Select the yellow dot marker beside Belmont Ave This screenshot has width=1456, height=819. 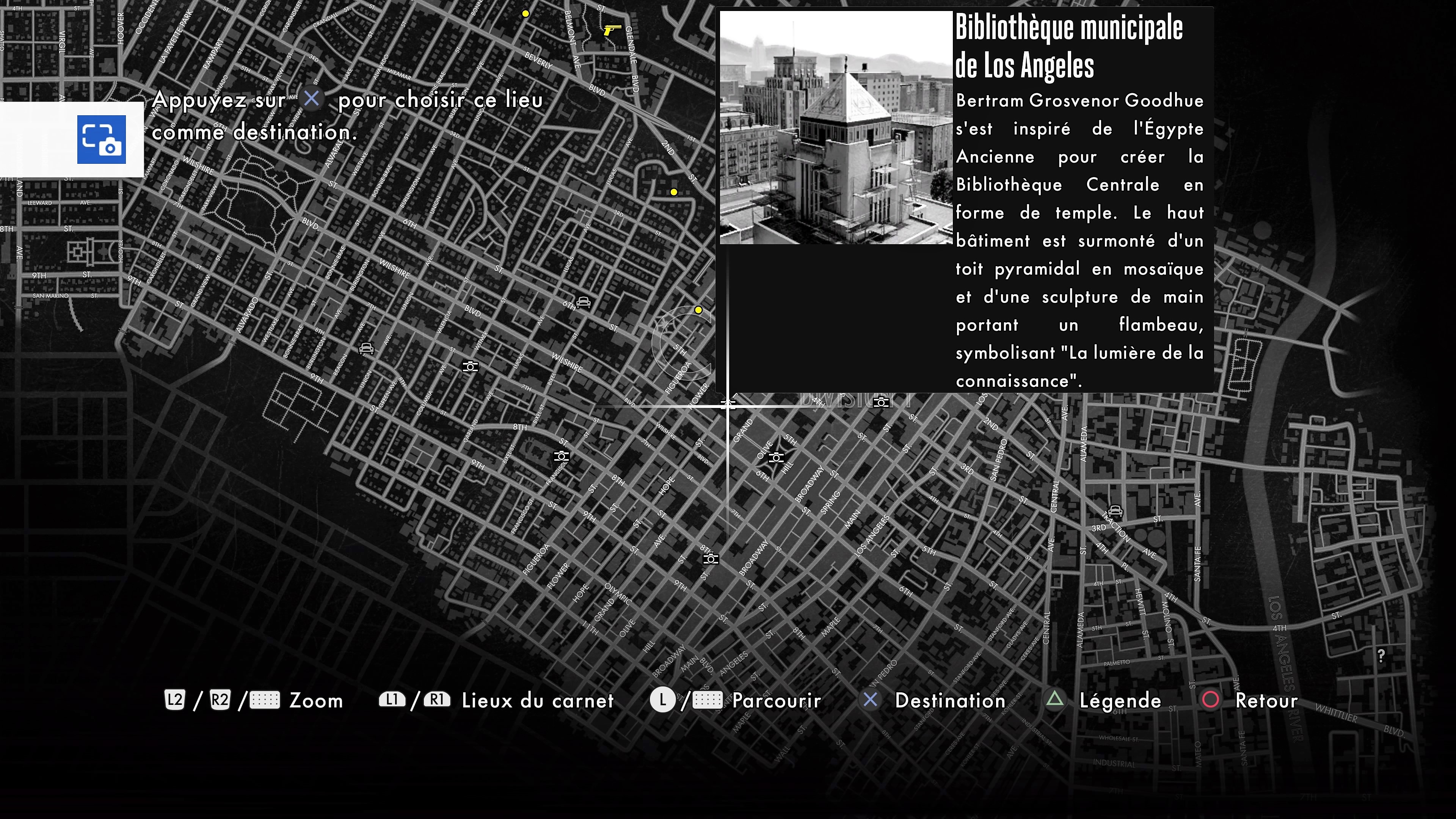[x=526, y=14]
